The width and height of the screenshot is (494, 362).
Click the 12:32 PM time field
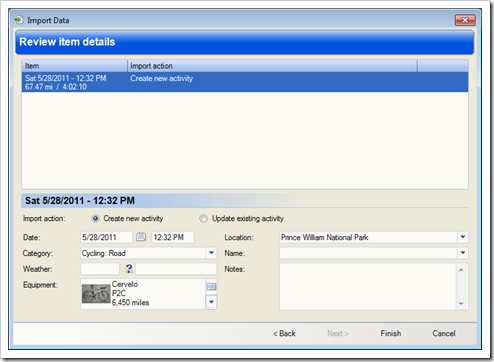coord(172,237)
